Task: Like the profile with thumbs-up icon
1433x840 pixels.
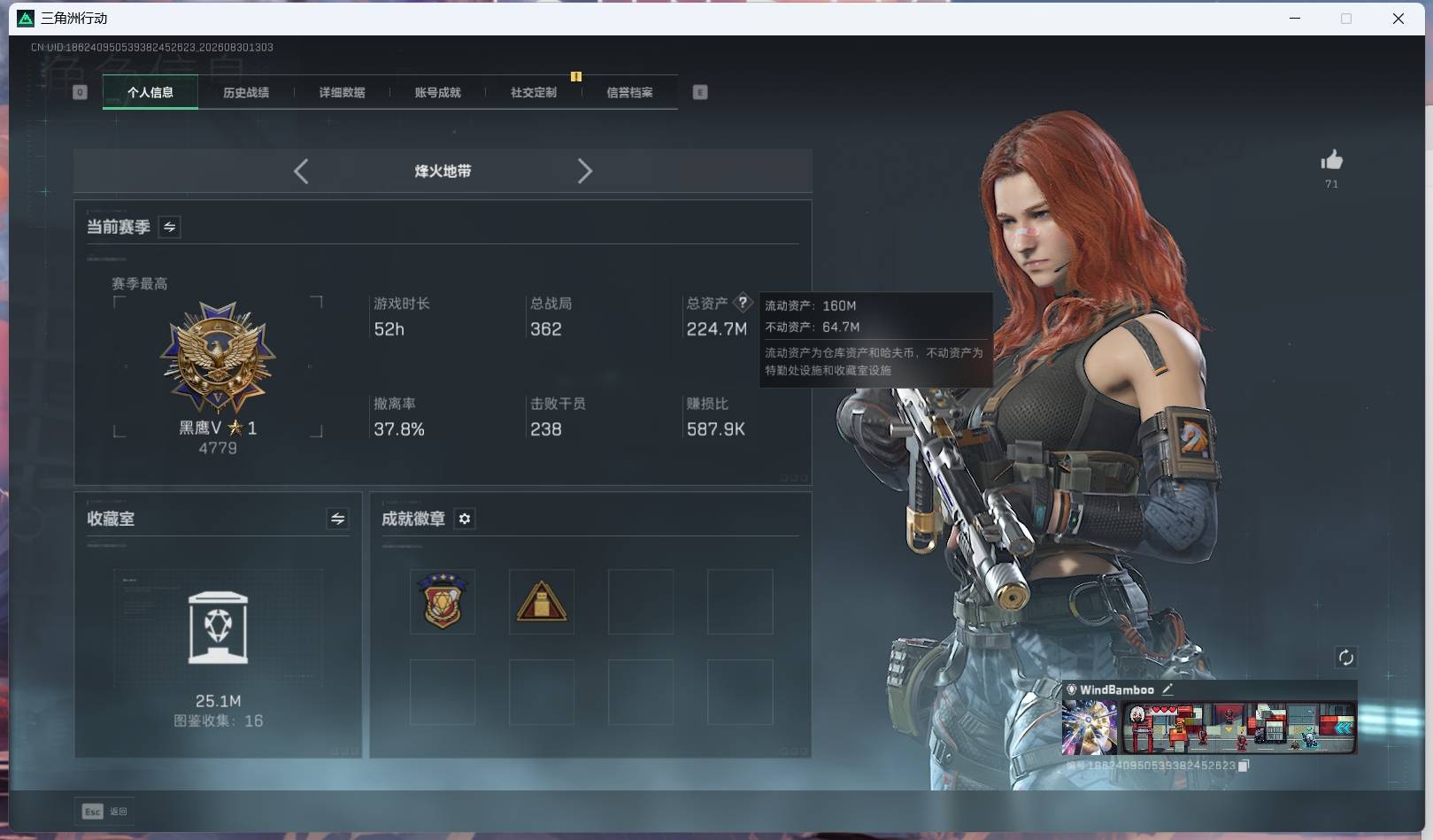Action: (1331, 160)
